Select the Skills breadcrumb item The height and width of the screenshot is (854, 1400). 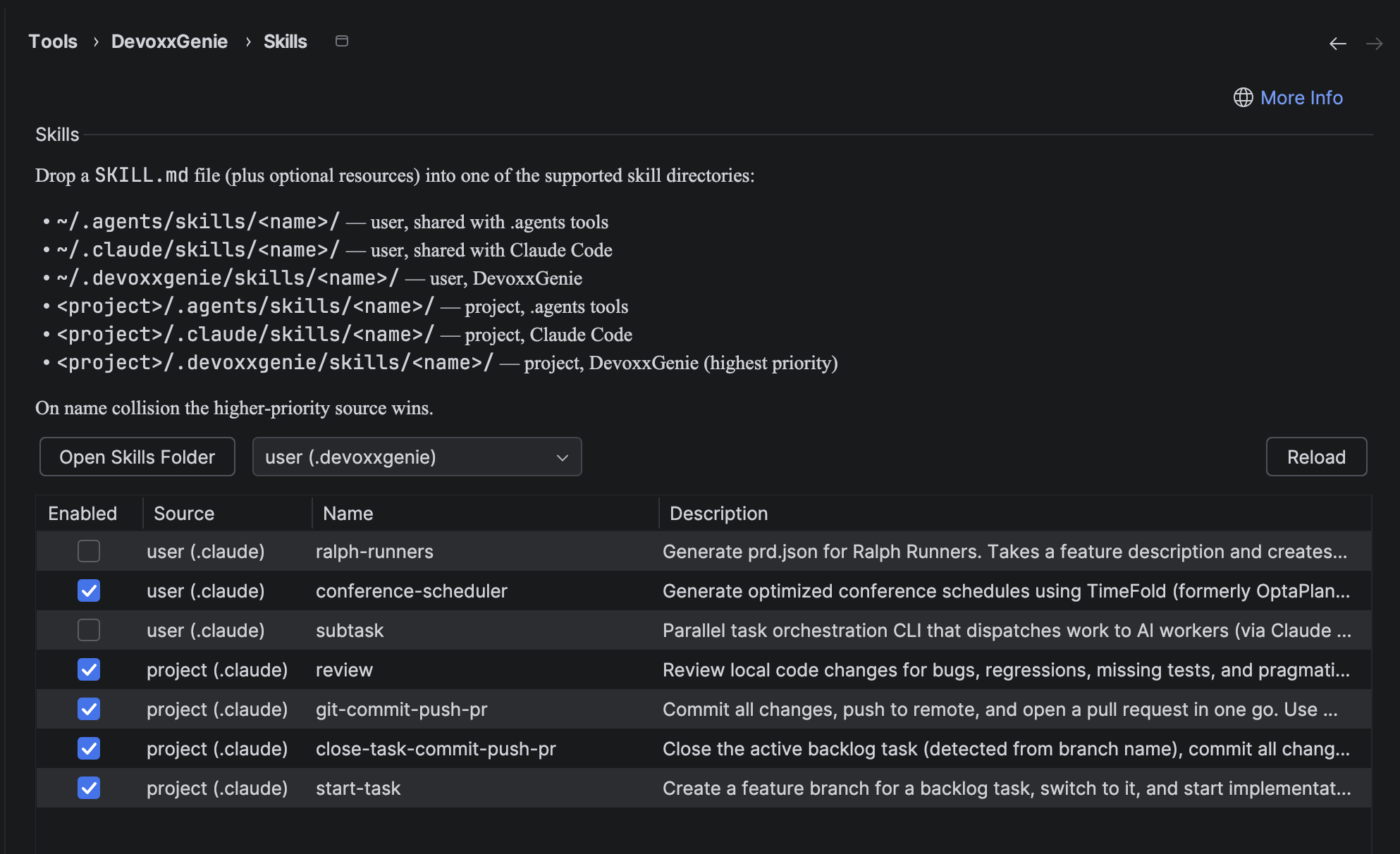coord(285,42)
